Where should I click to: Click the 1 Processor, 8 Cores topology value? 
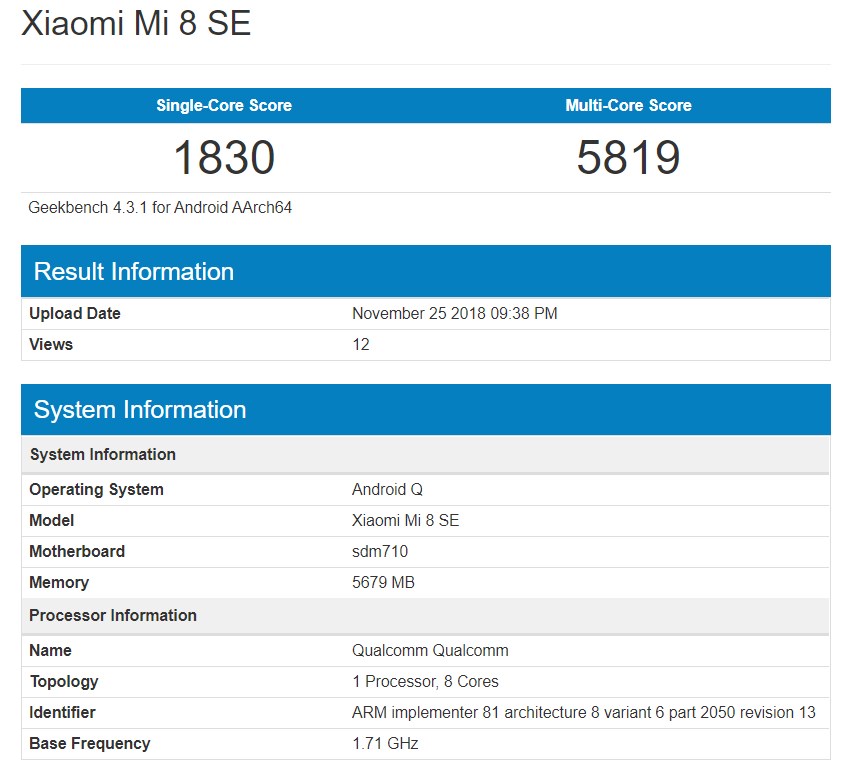pos(425,681)
